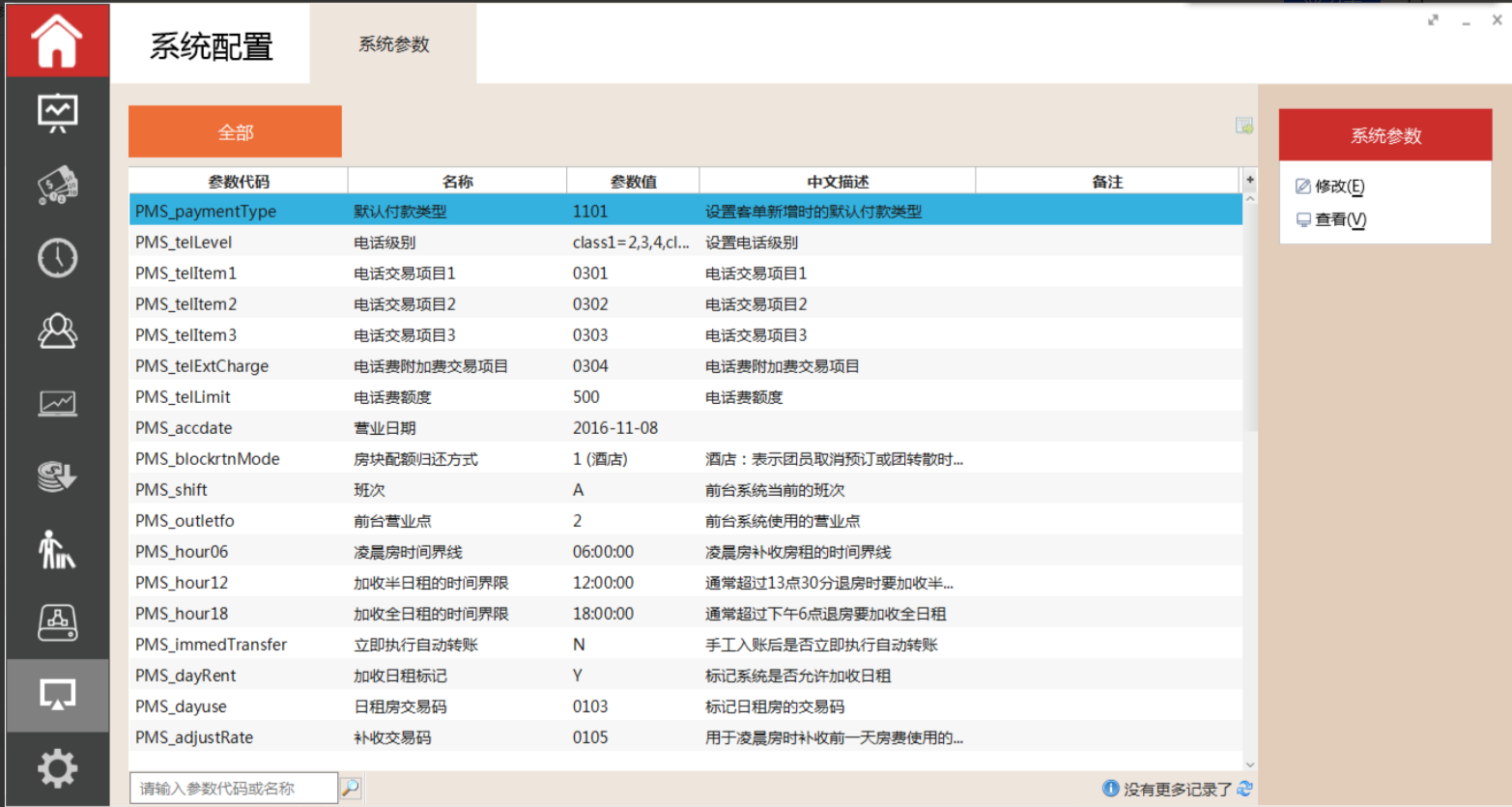1512x807 pixels.
Task: Open the laptop line-chart sidebar icon
Action: click(x=57, y=403)
